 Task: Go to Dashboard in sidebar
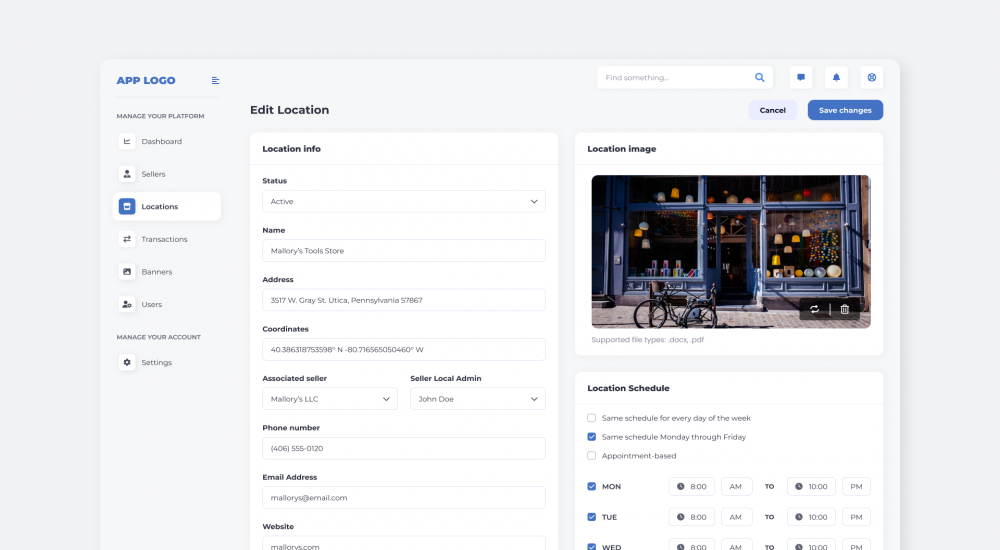tap(160, 142)
